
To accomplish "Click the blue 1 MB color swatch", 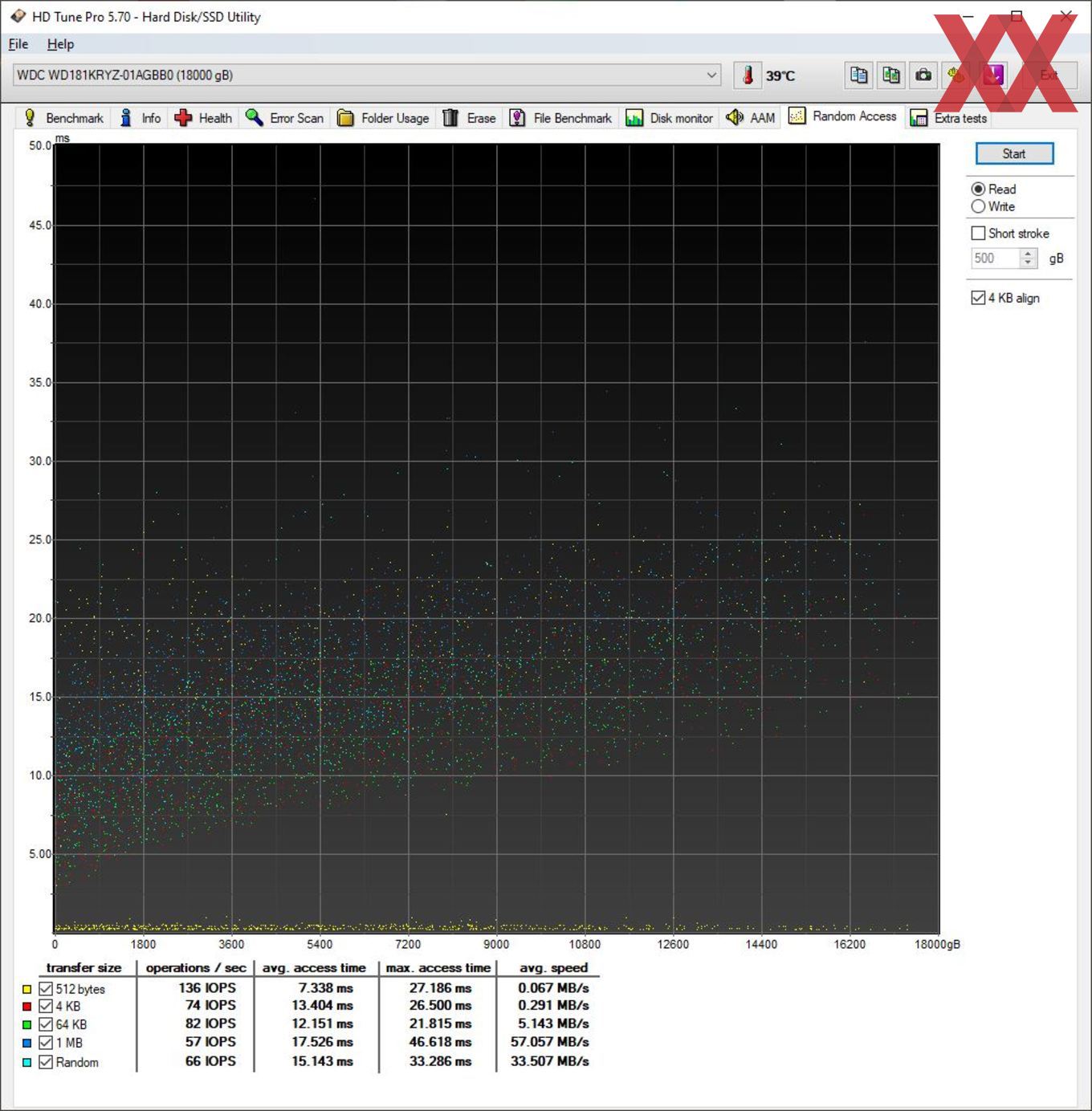I will click(26, 1044).
